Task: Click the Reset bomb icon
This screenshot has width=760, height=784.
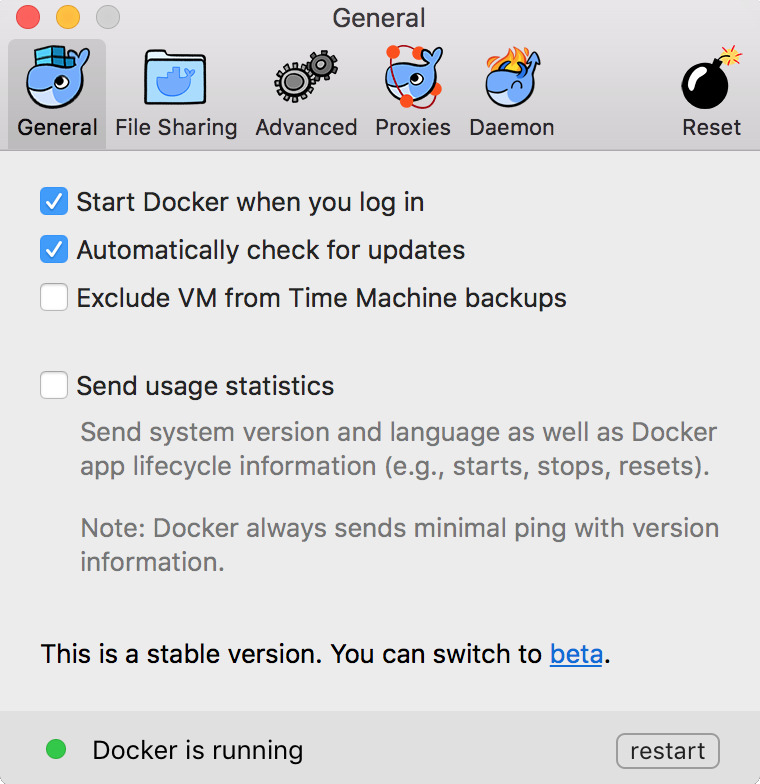Action: click(x=711, y=77)
